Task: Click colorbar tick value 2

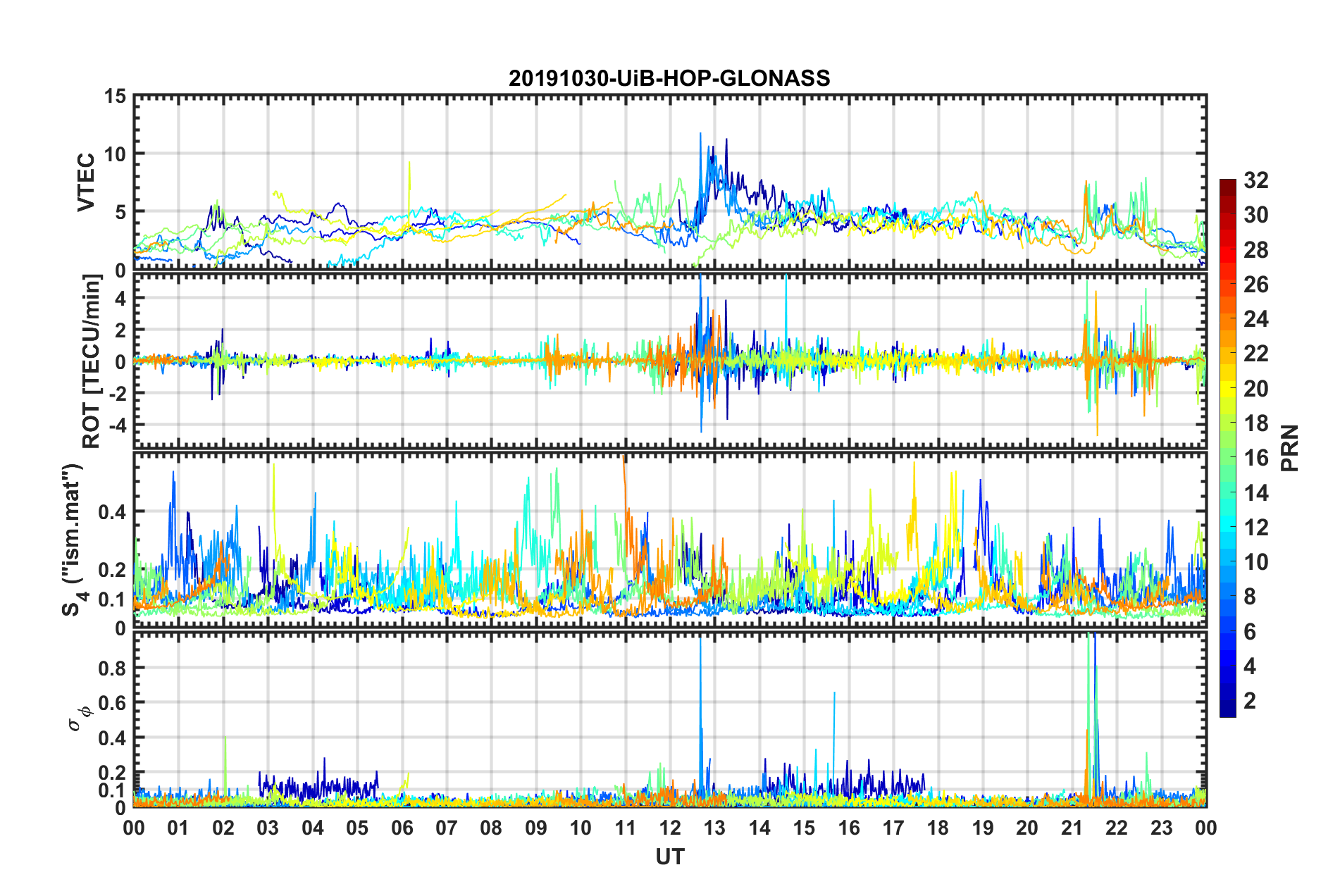Action: (x=1250, y=700)
